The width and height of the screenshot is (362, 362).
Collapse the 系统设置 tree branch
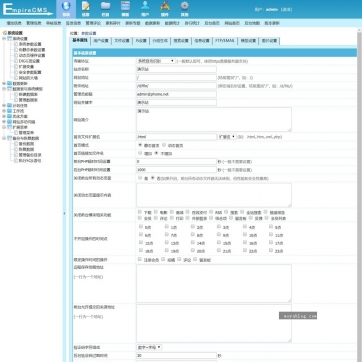pyautogui.click(x=4, y=39)
